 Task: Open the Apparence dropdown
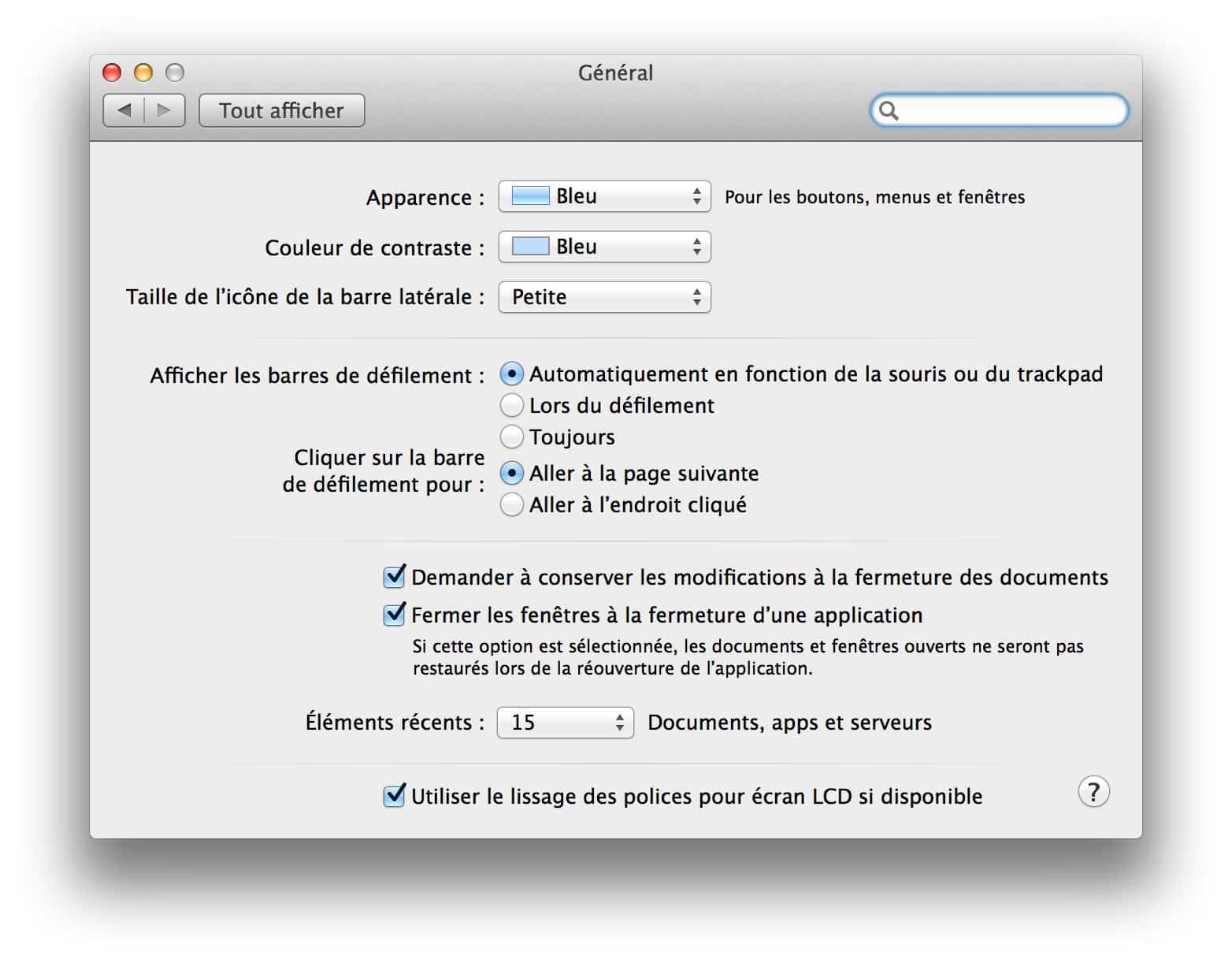click(604, 196)
